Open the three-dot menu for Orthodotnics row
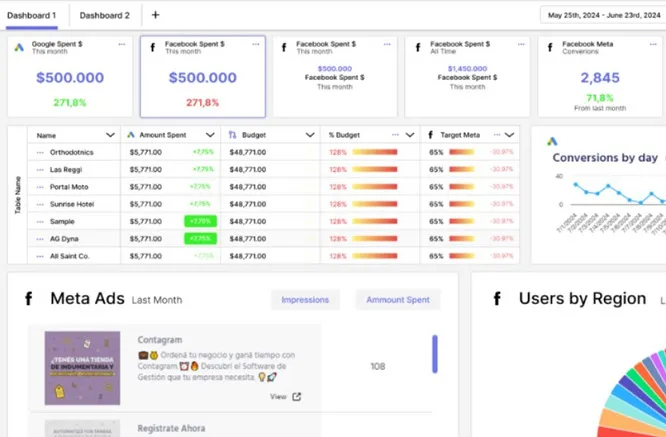 [40, 152]
